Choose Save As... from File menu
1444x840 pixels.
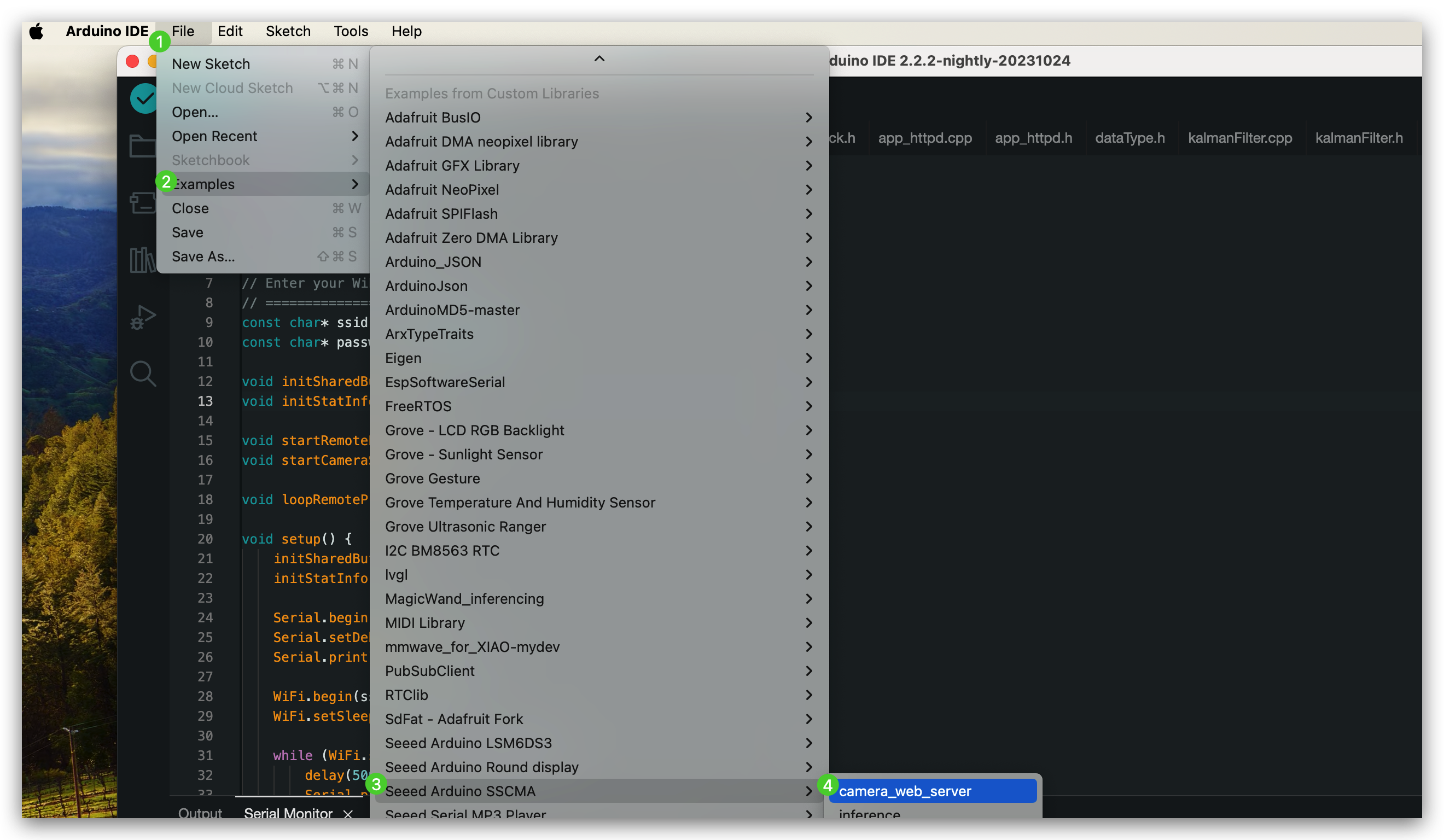(264, 256)
